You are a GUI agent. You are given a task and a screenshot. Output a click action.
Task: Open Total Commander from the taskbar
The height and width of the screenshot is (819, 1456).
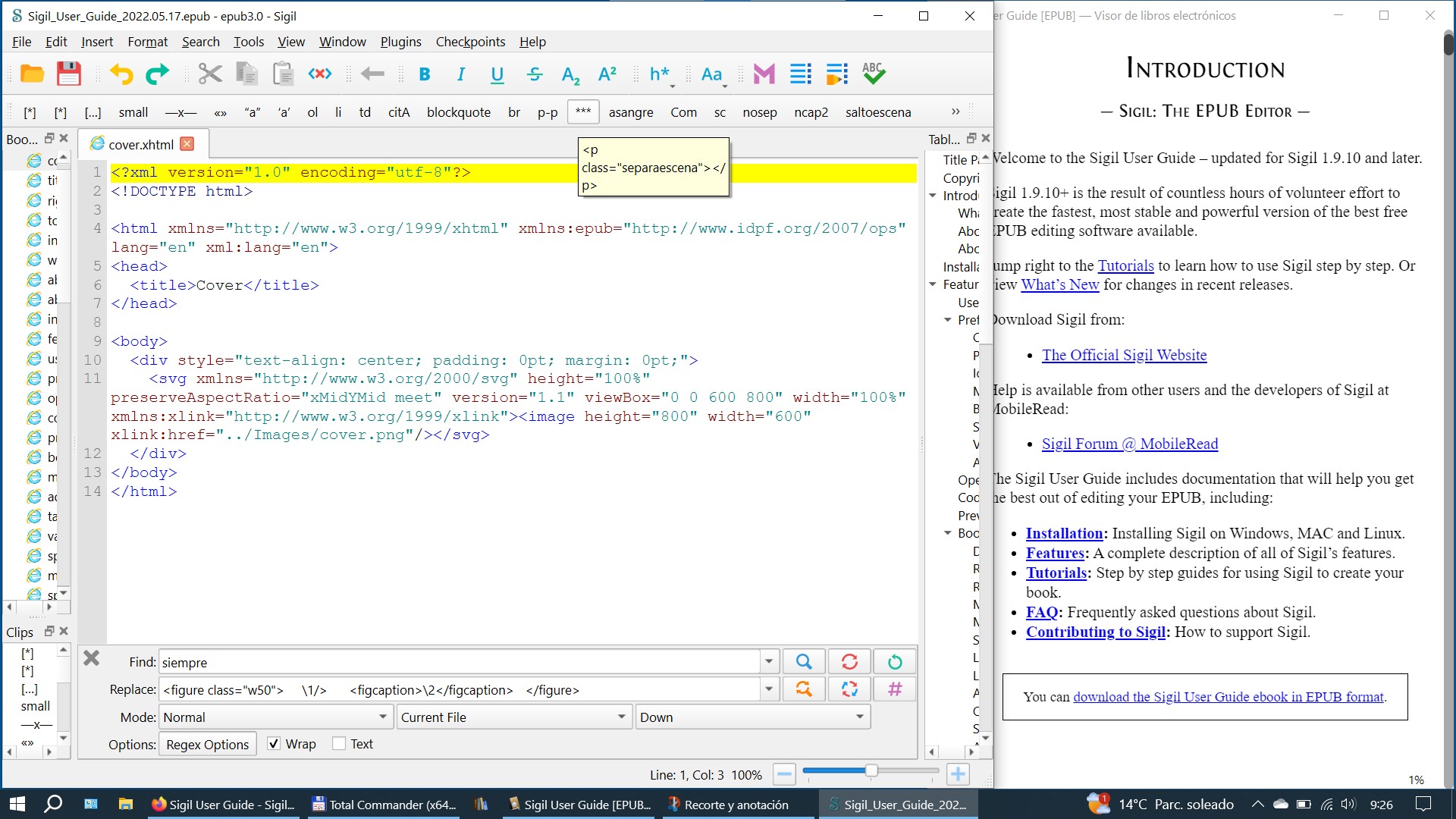pyautogui.click(x=384, y=805)
